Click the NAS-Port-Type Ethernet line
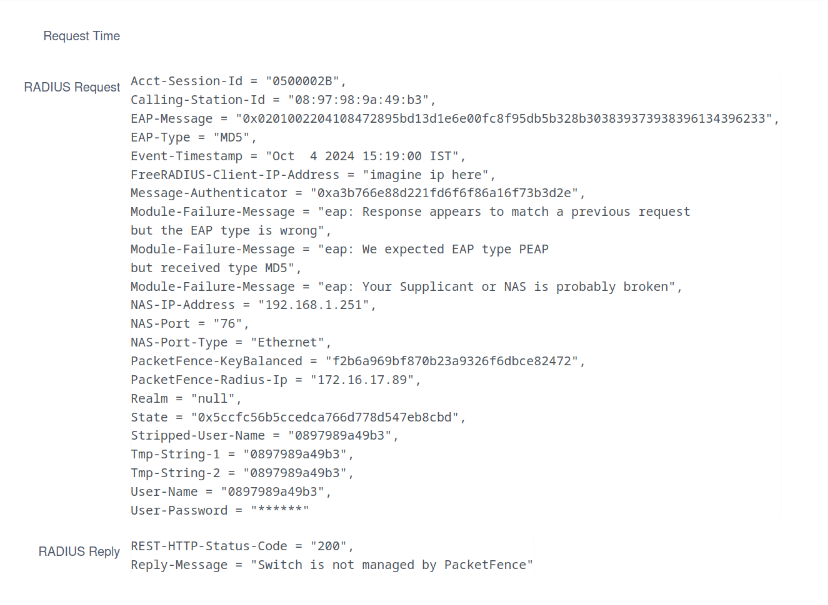This screenshot has height=605, width=828. (x=231, y=343)
